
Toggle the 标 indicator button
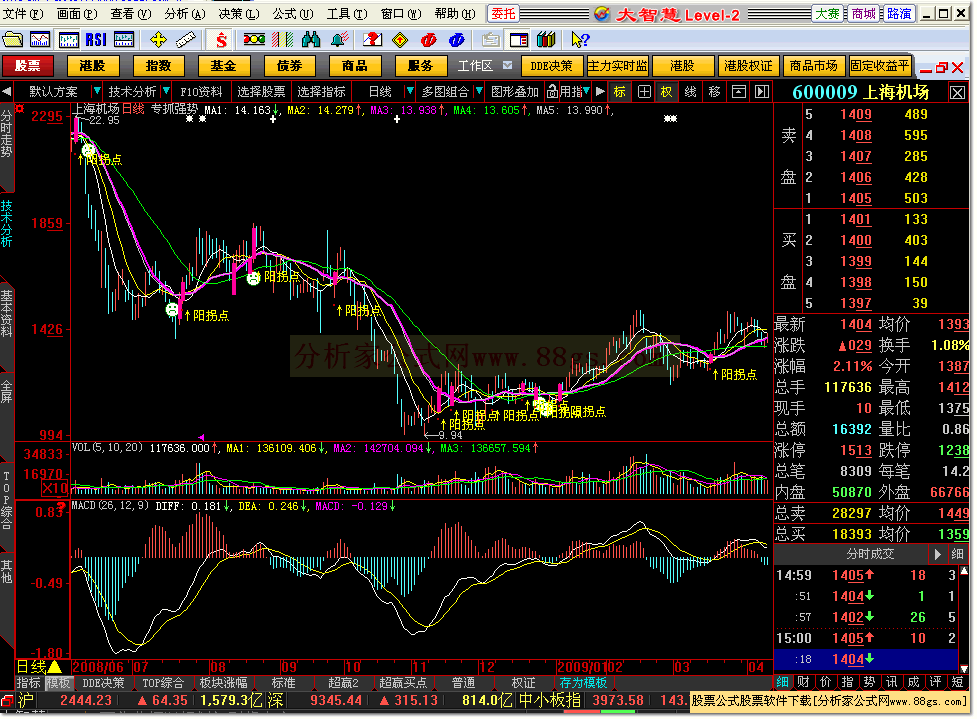[x=619, y=92]
